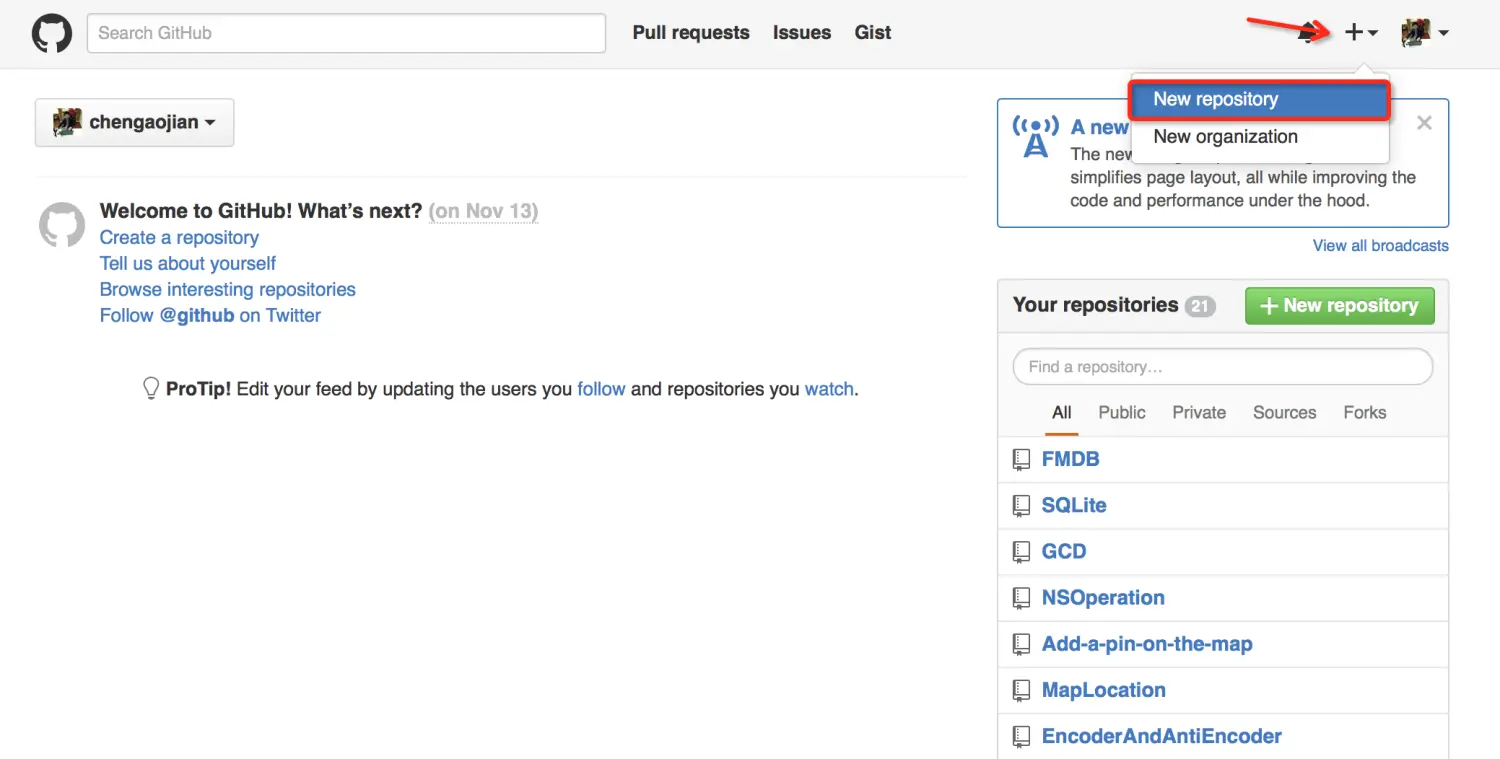Select New organization from dropdown menu
Viewport: 1500px width, 759px height.
1260,137
